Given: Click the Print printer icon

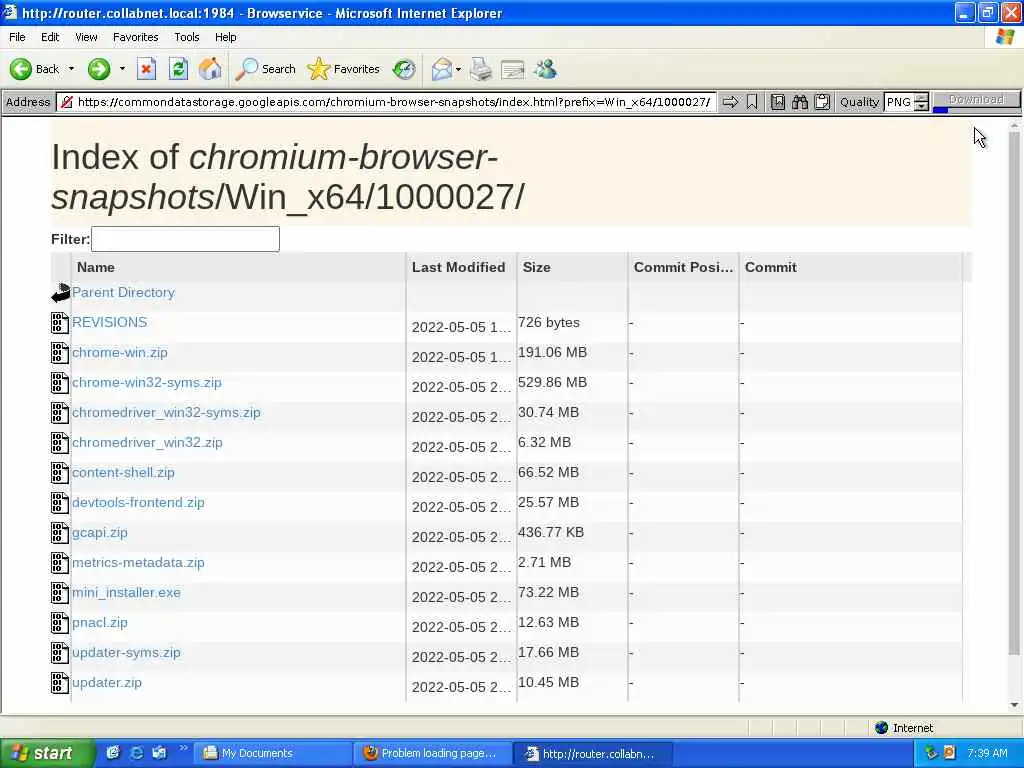Looking at the screenshot, I should 481,69.
